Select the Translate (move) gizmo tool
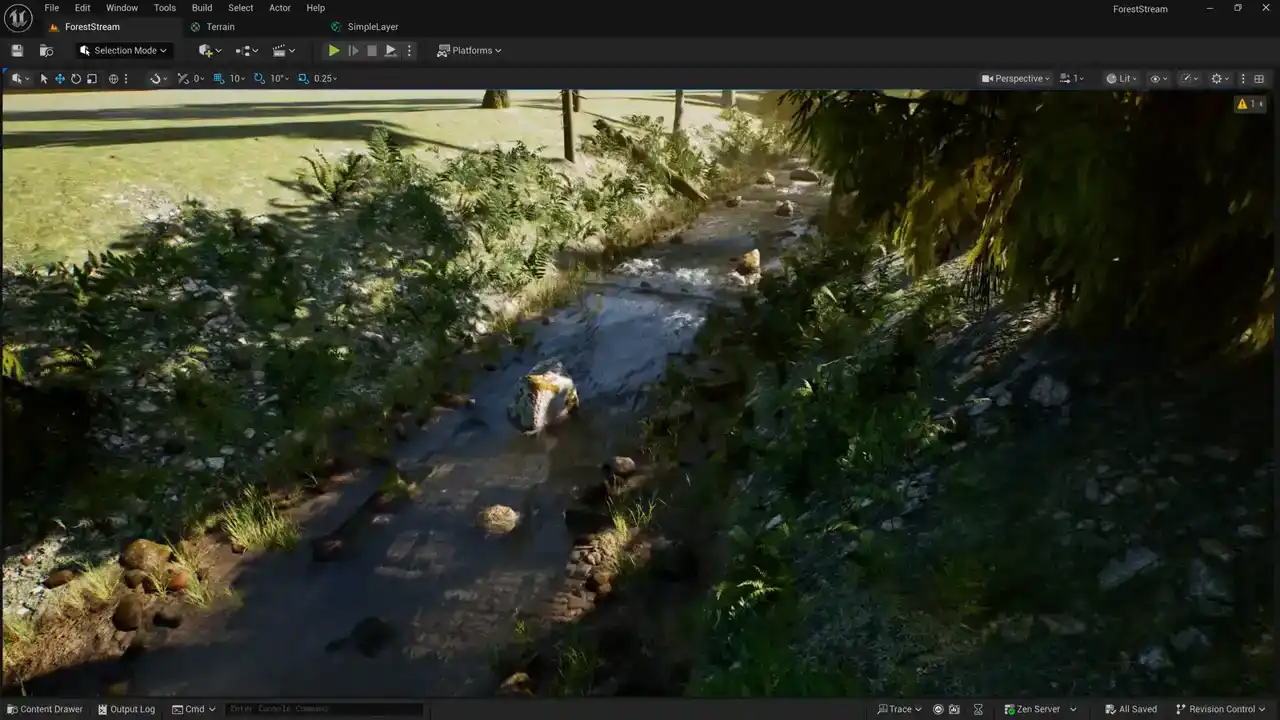 (x=60, y=78)
